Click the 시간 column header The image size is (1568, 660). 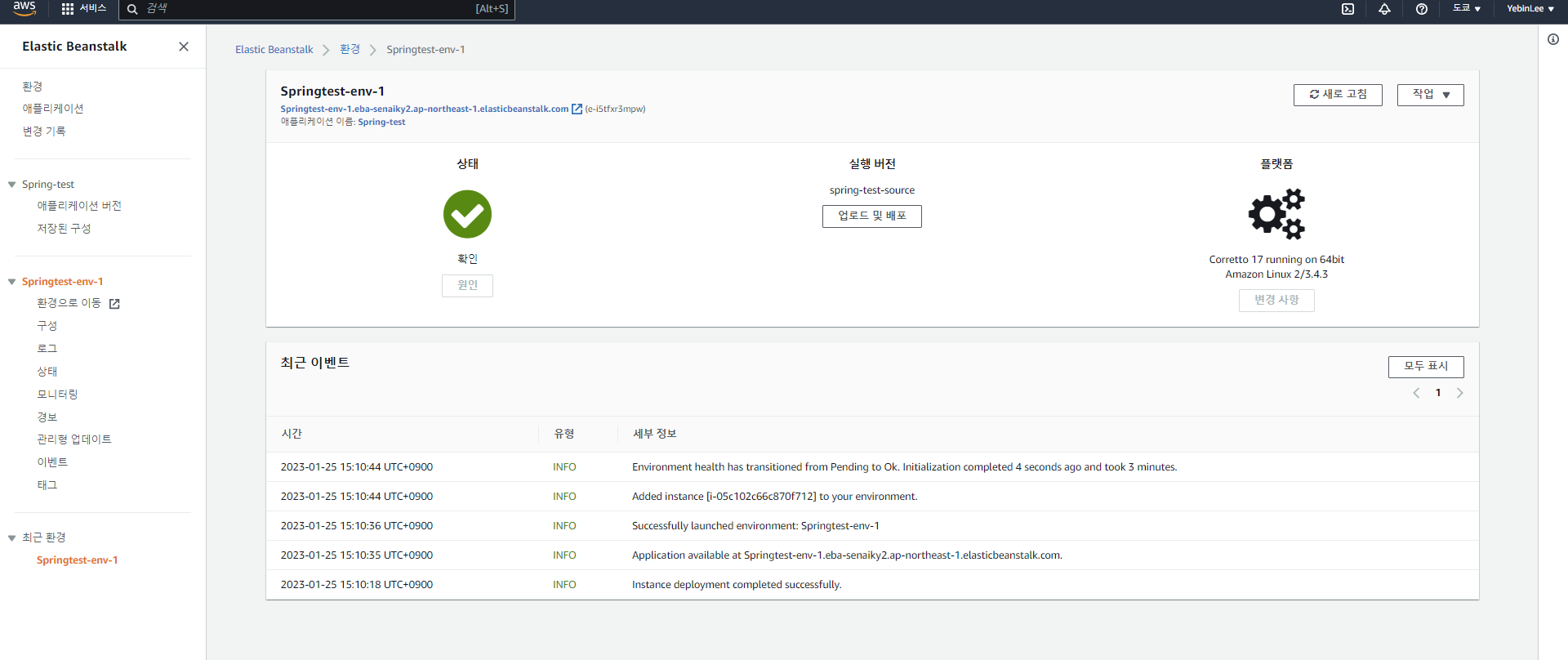tap(292, 434)
